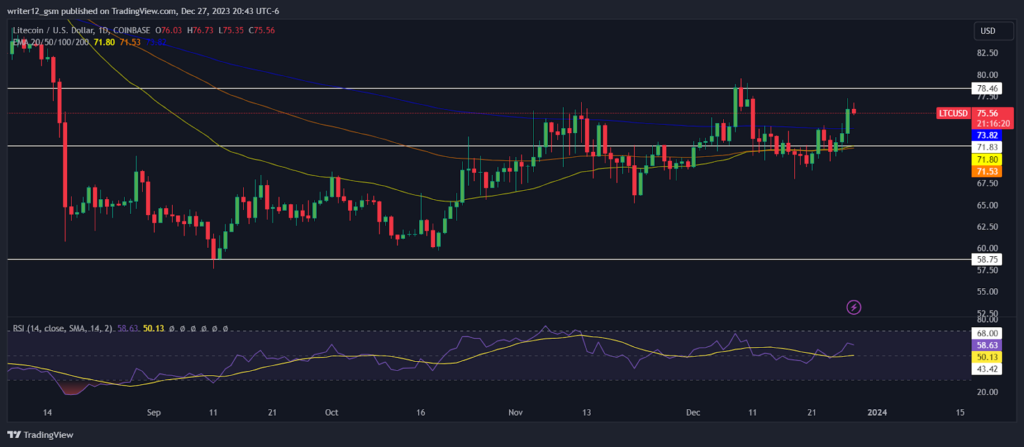Click the TradingView logo at bottom
This screenshot has width=1024, height=447.
40,435
